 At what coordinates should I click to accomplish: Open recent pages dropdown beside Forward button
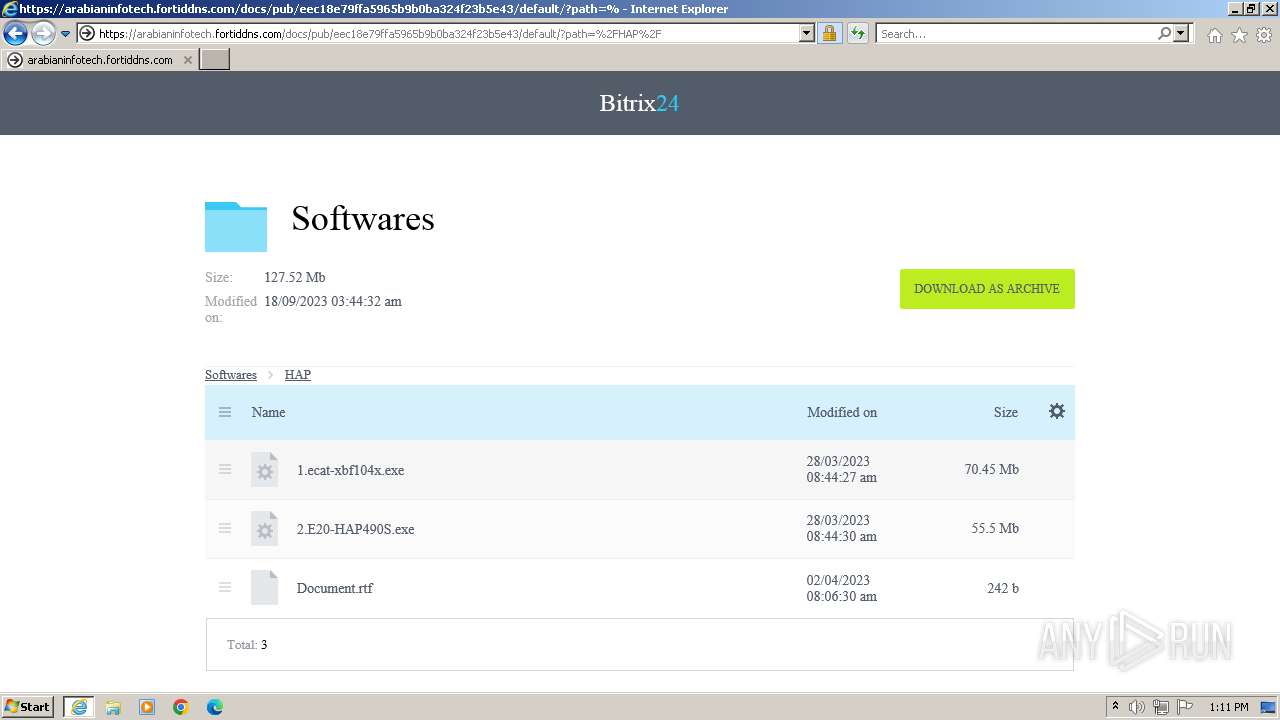coord(65,34)
